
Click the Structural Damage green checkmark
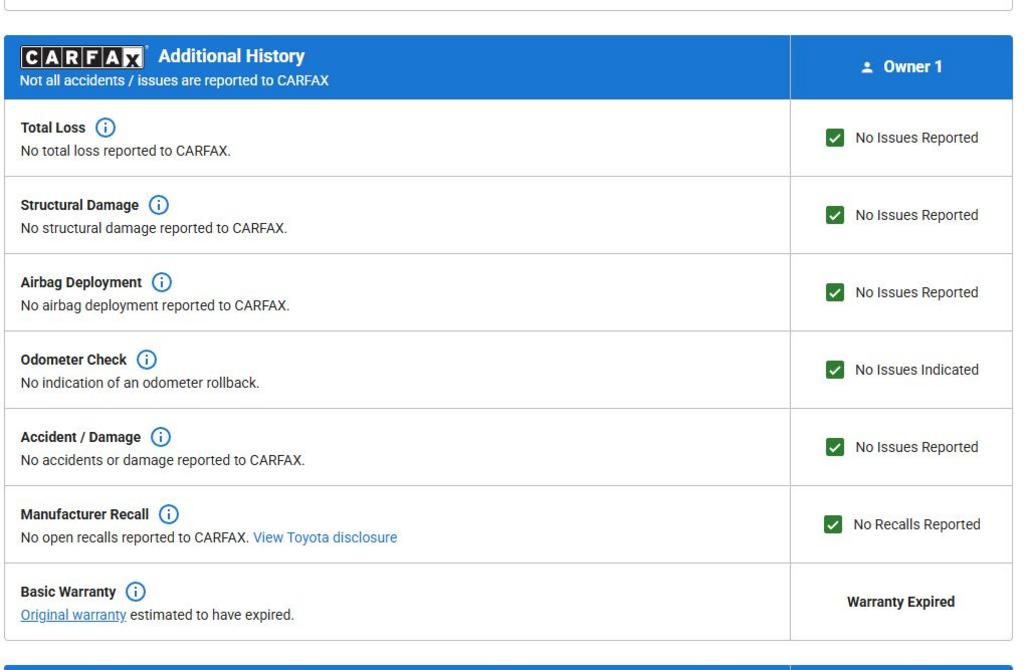click(835, 215)
